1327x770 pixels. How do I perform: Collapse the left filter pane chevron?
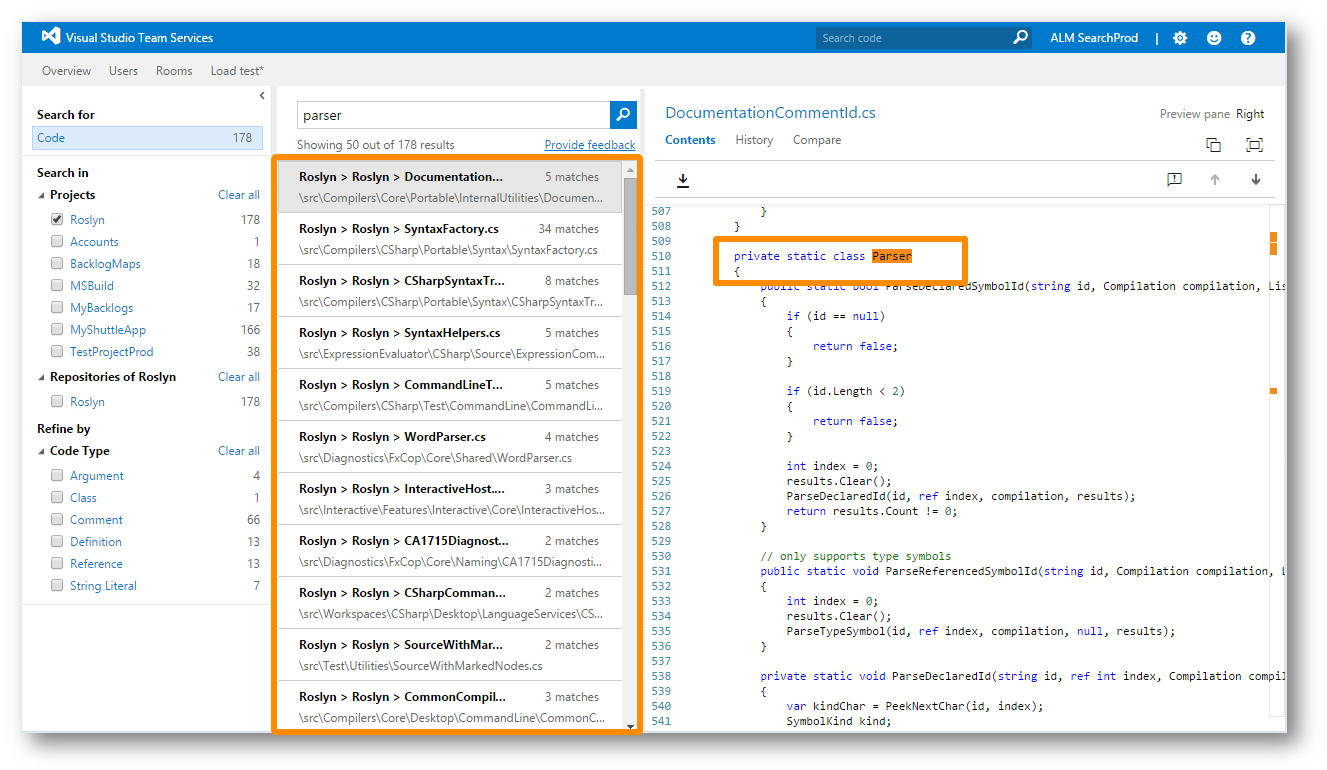[262, 96]
